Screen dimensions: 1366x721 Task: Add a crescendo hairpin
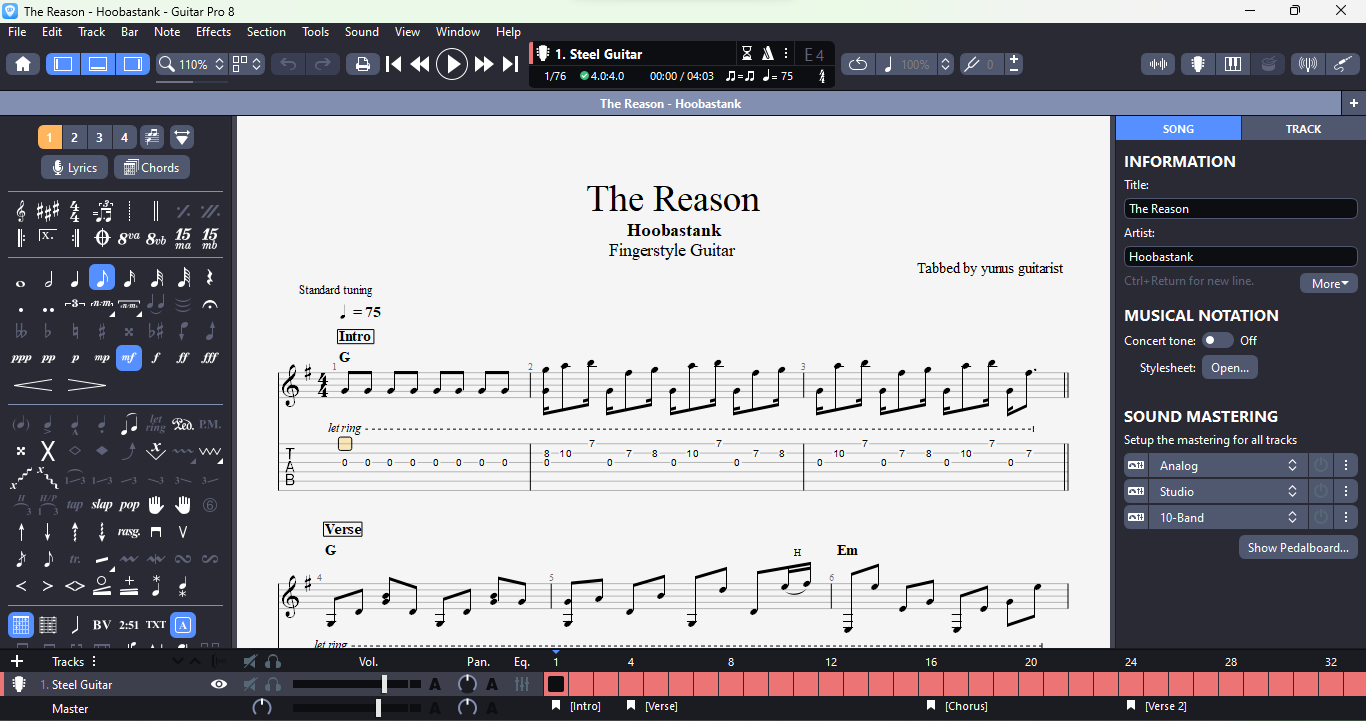point(33,385)
